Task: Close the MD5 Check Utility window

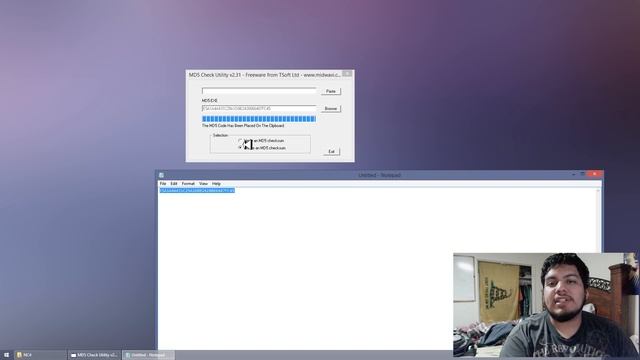Action: (x=347, y=73)
